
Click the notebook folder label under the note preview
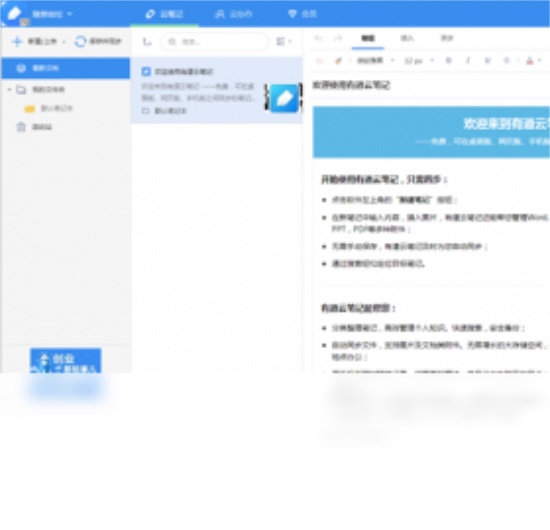pos(164,111)
